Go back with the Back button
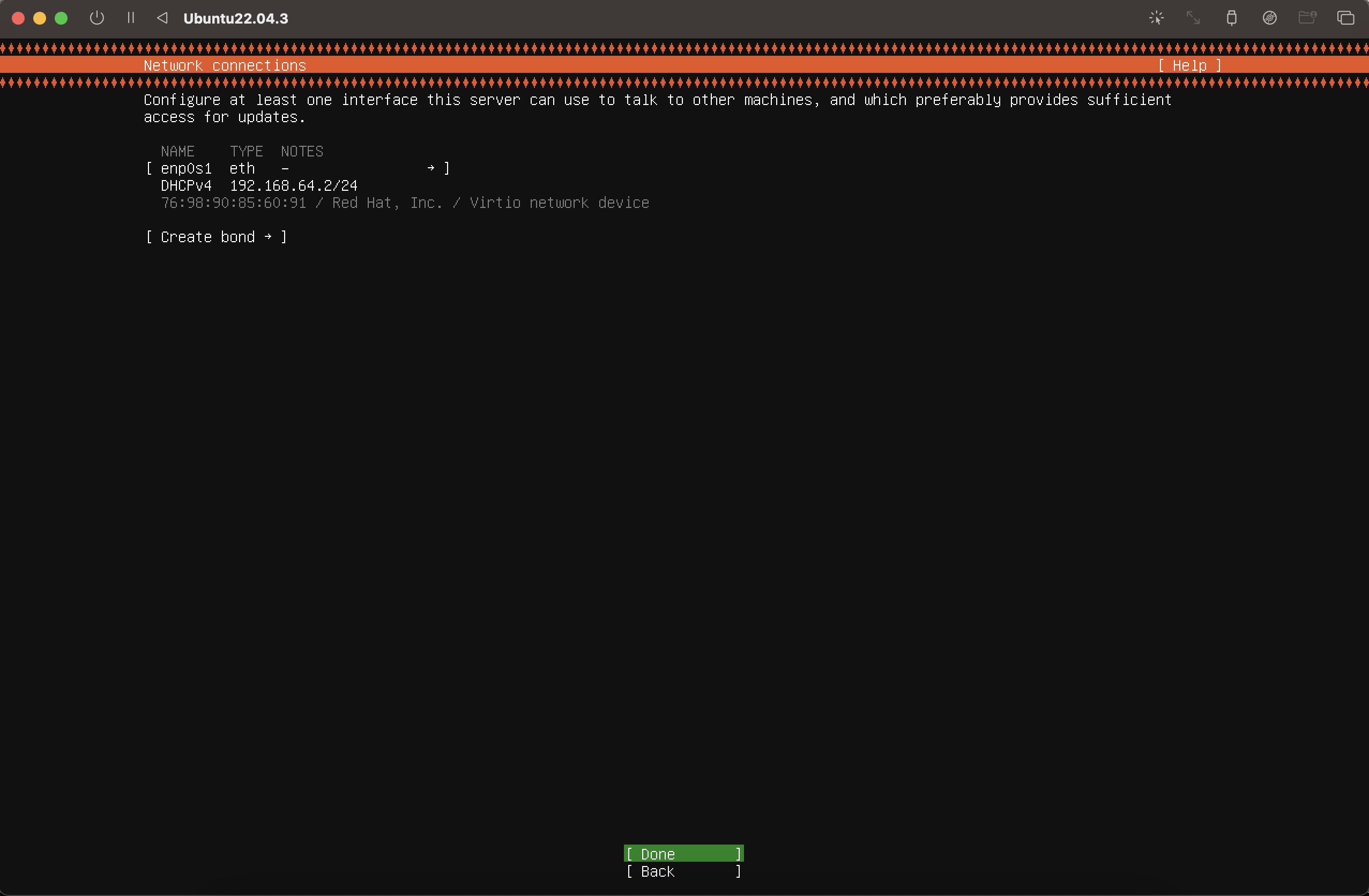1369x896 pixels. (683, 872)
